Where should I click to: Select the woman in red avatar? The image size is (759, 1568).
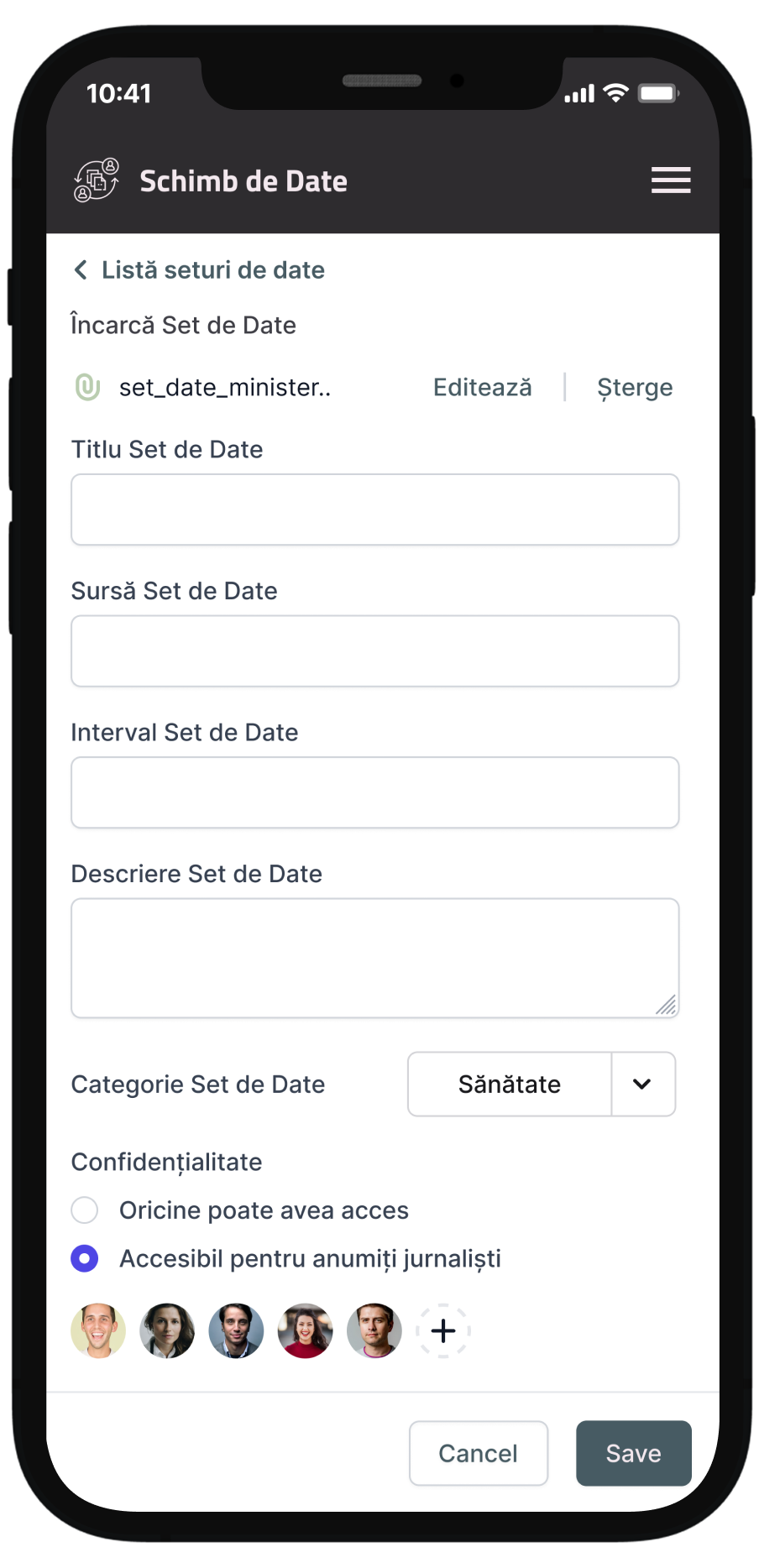(306, 1330)
